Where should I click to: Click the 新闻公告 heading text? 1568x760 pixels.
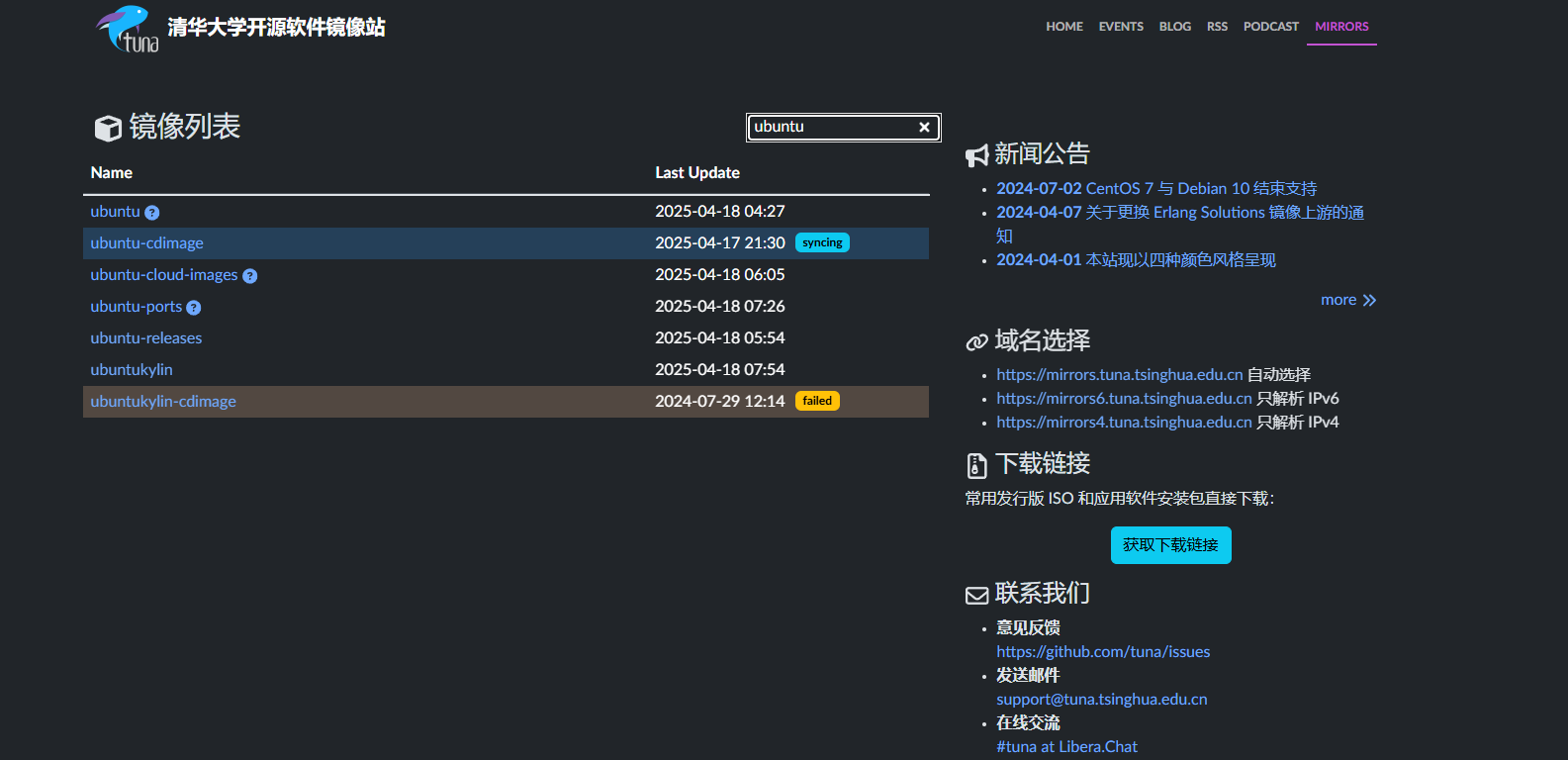coord(1042,154)
